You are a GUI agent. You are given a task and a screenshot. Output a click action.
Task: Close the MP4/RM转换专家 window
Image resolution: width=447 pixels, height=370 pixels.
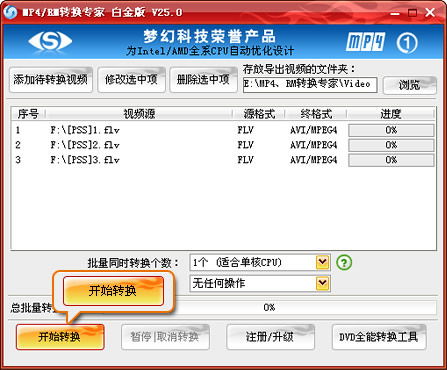click(430, 13)
